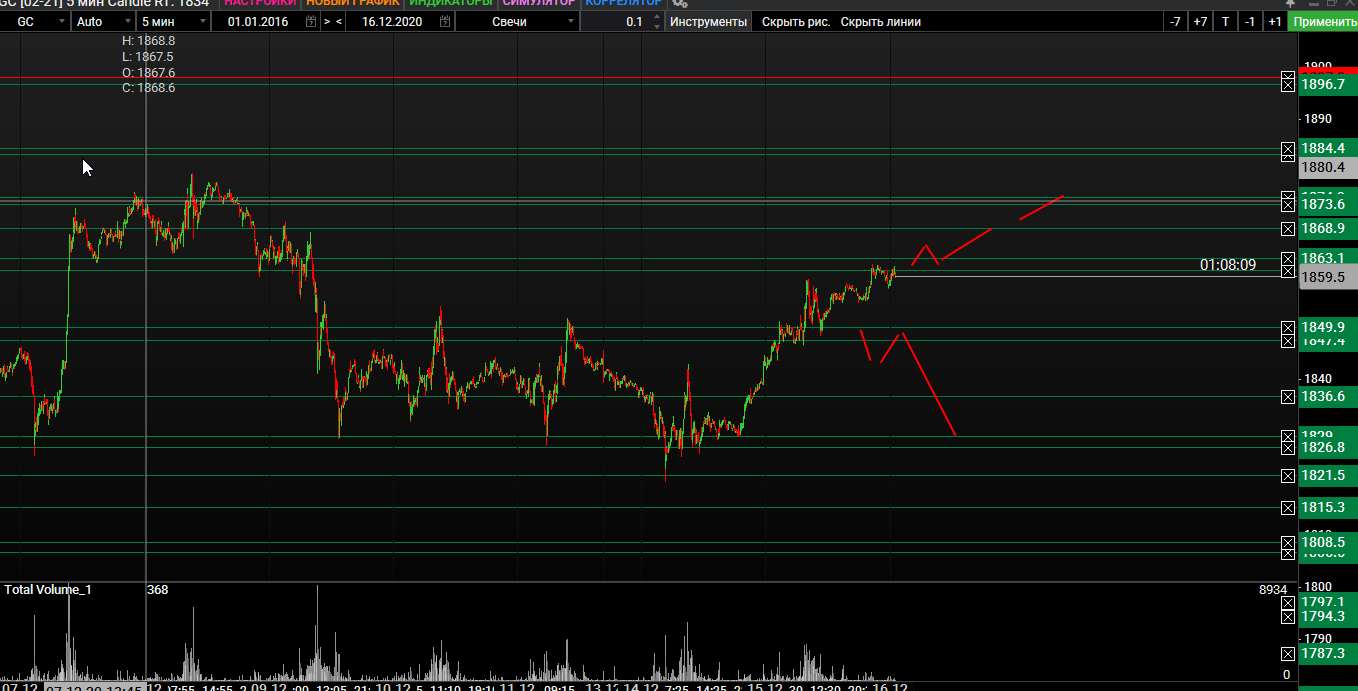The width and height of the screenshot is (1358, 691).
Task: Delete the 1826.8 horizontal line
Action: pos(1288,447)
